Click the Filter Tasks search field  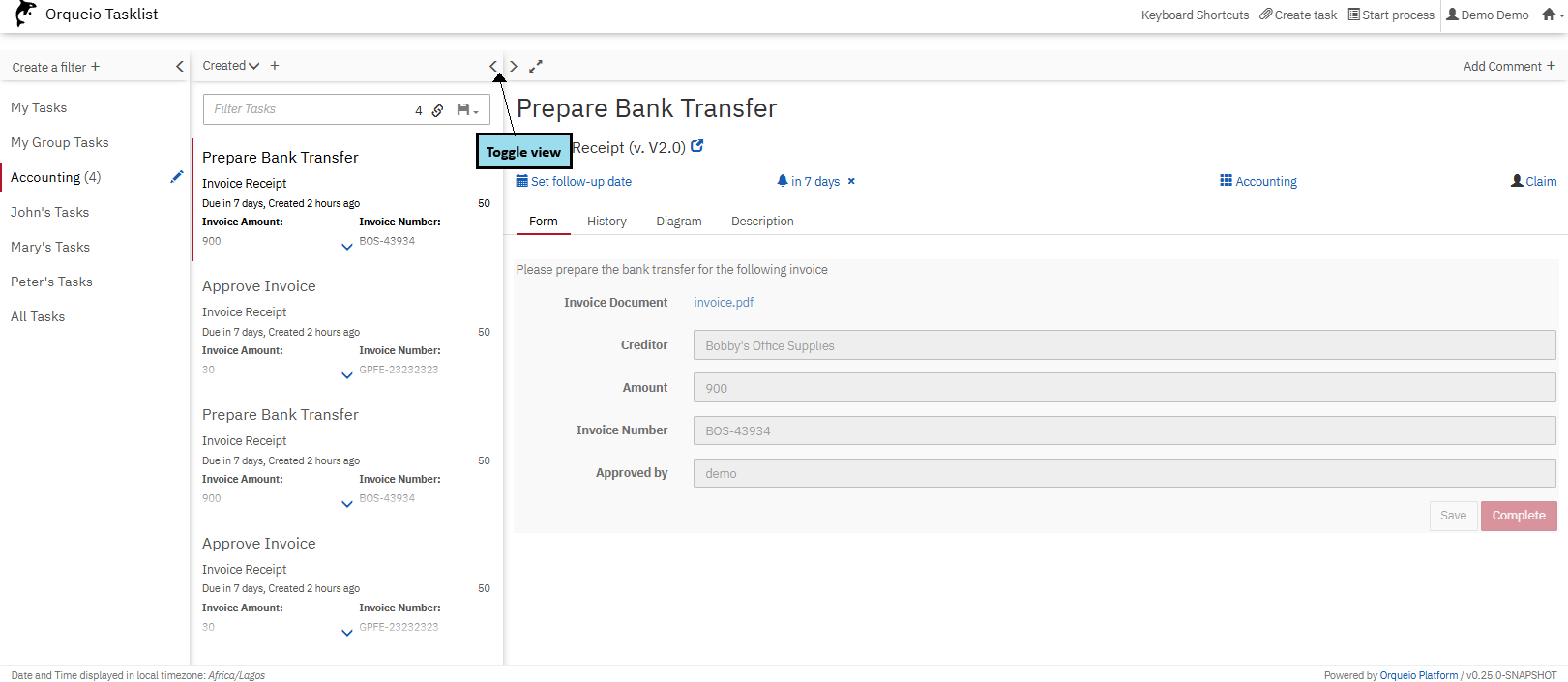(310, 109)
